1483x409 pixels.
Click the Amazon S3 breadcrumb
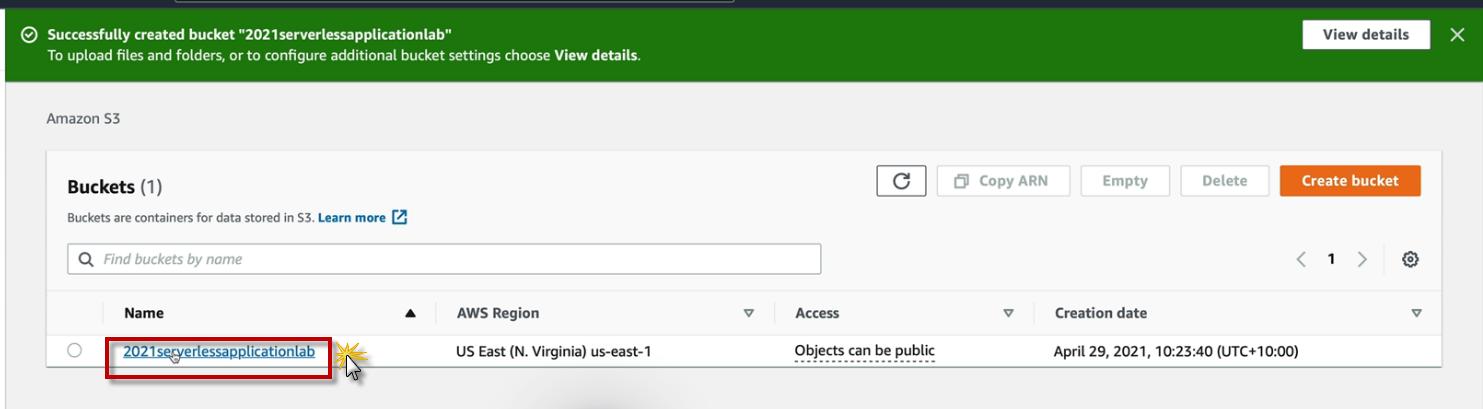83,119
